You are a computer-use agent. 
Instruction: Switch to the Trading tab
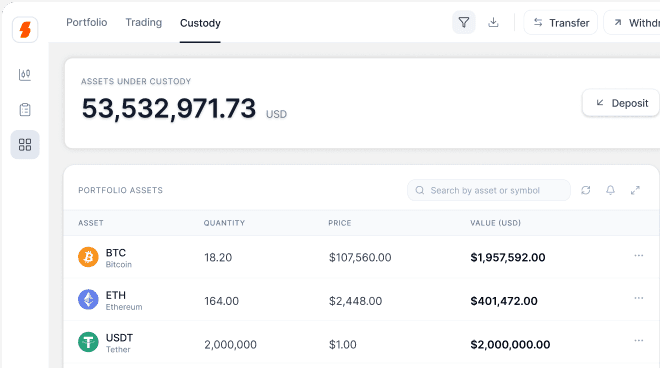(x=144, y=22)
